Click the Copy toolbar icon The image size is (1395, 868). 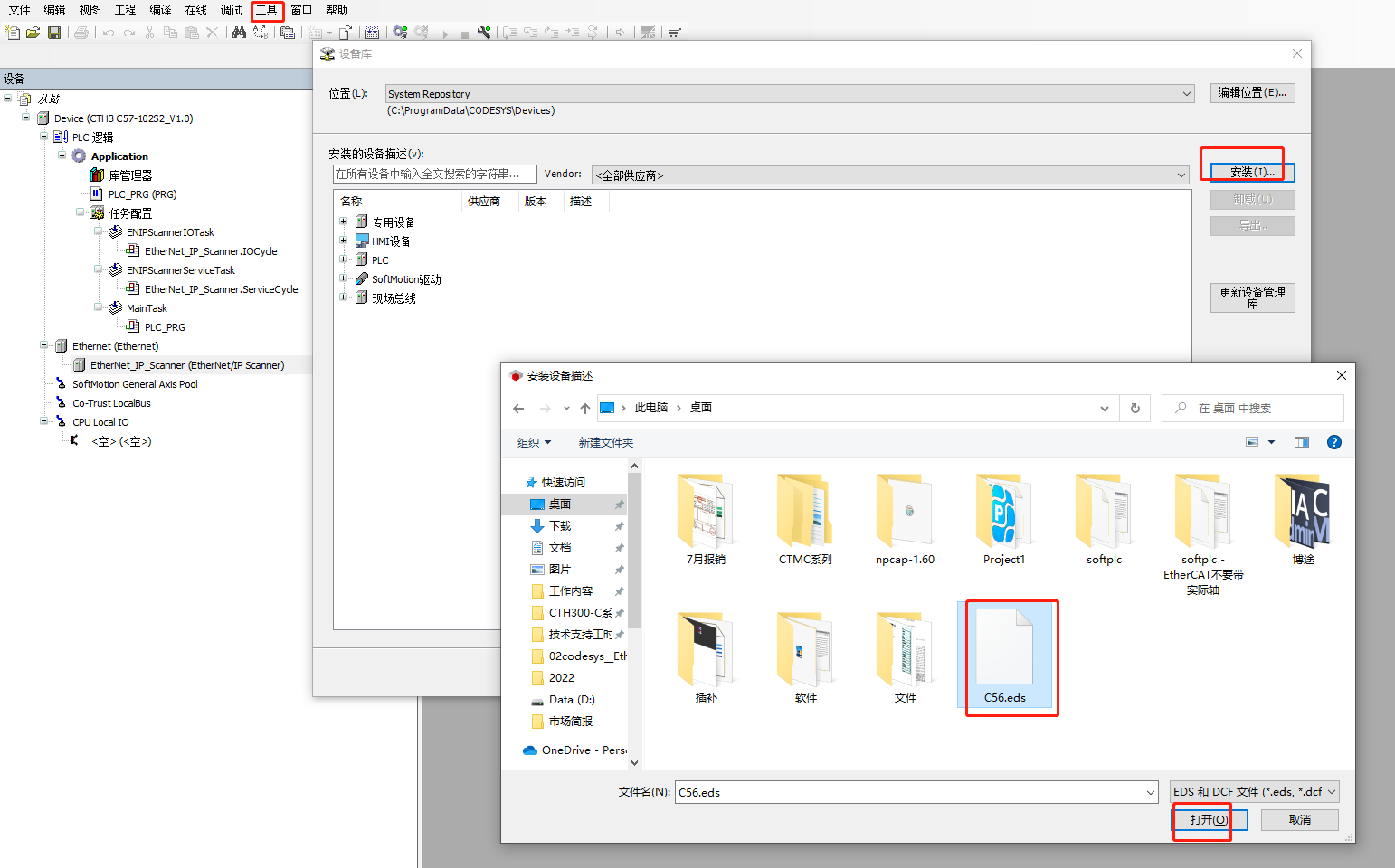click(x=170, y=33)
